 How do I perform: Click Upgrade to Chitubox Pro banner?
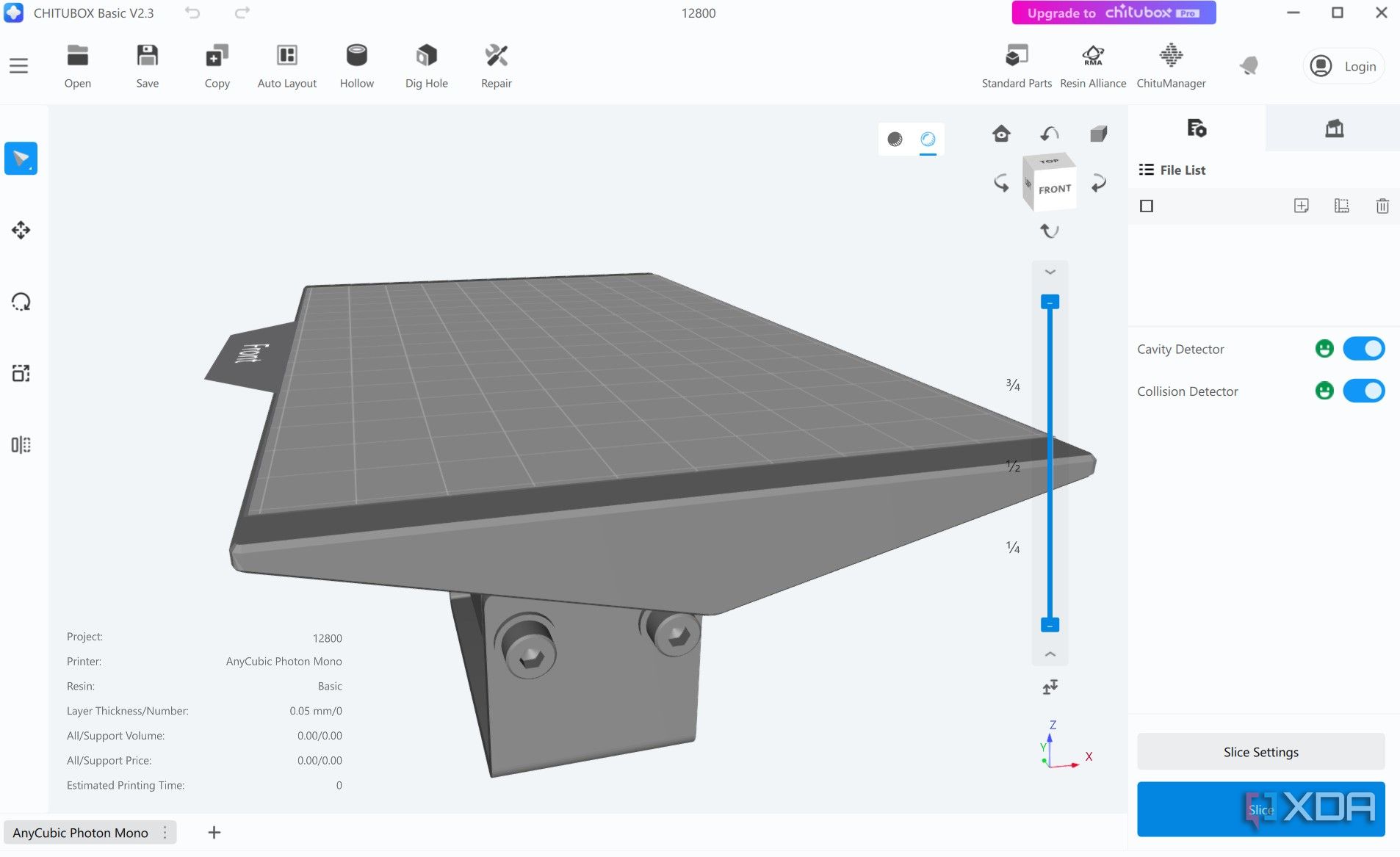[x=1114, y=12]
